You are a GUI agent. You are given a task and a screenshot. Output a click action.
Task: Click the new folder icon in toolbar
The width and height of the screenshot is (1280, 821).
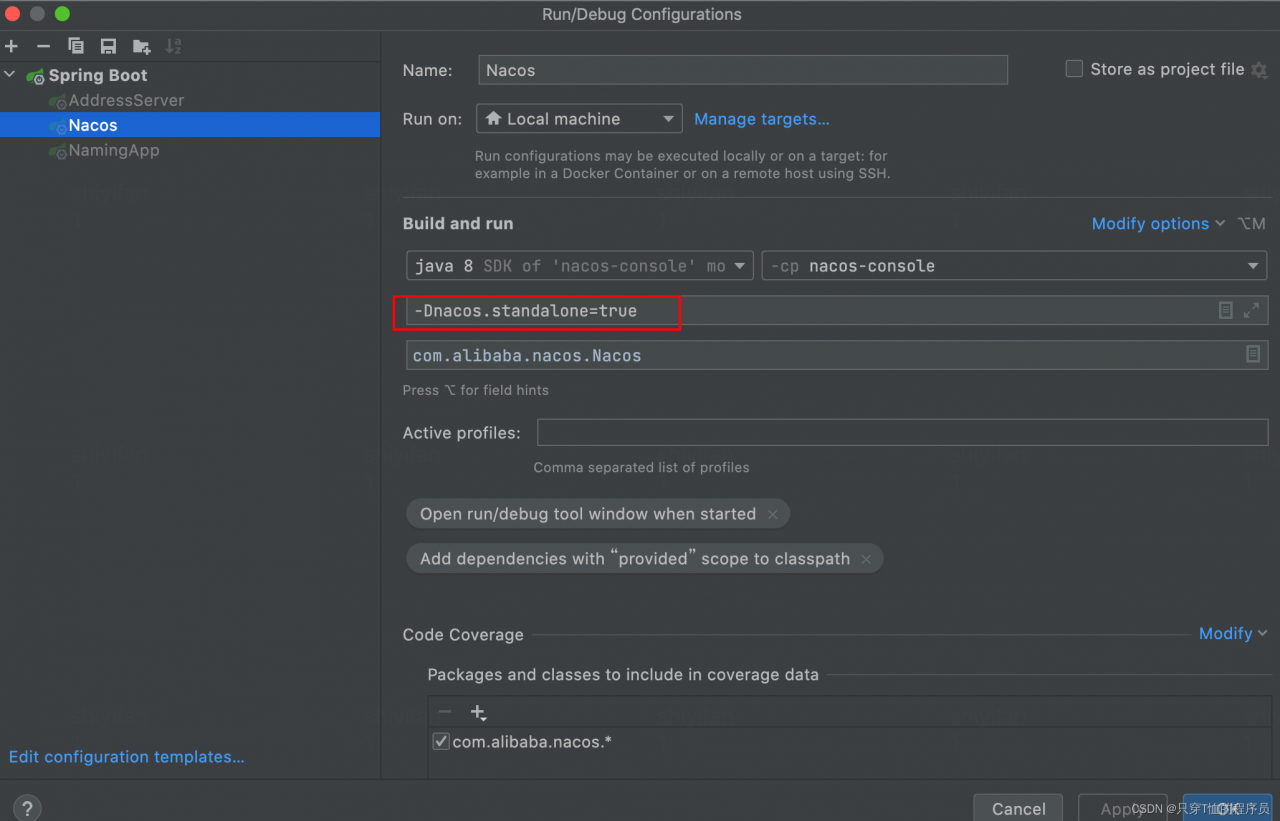(x=141, y=46)
